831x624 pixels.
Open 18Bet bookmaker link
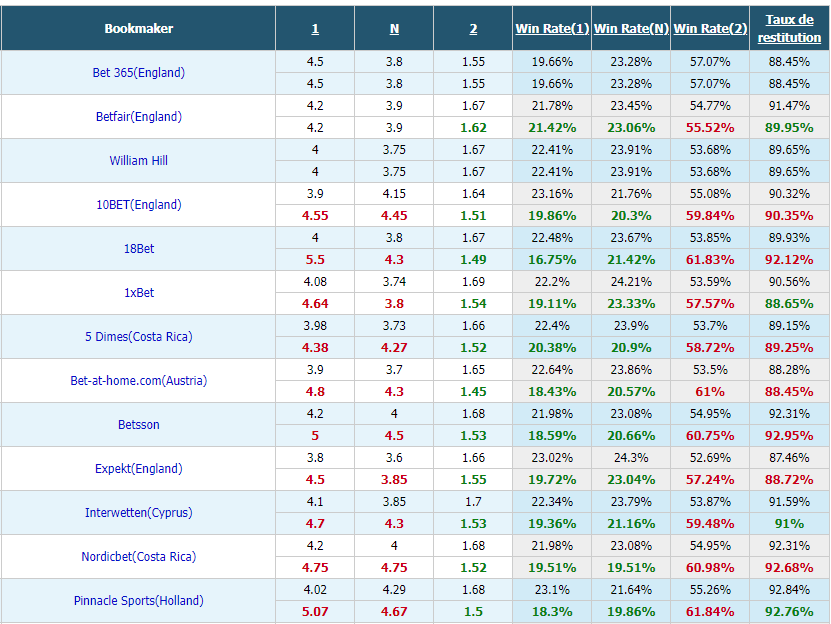click(x=138, y=249)
